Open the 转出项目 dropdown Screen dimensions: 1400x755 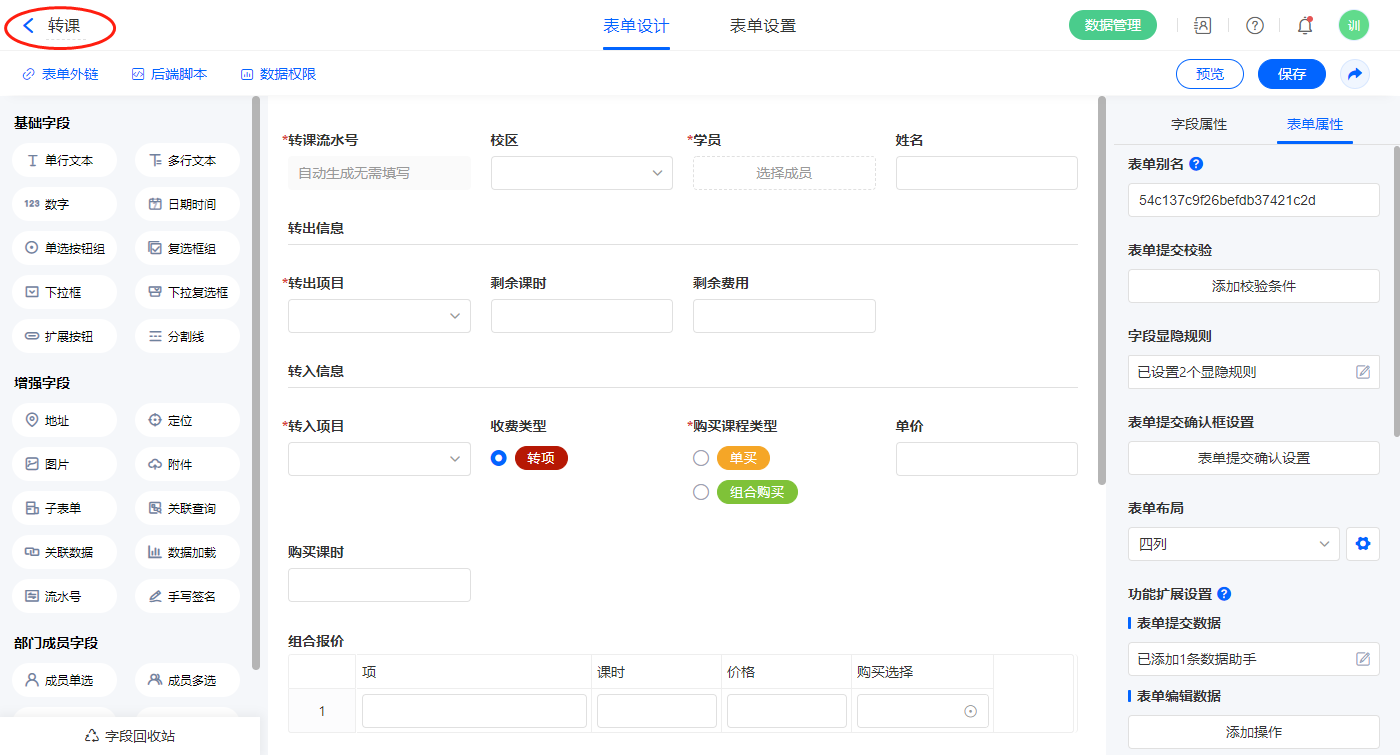(x=379, y=316)
